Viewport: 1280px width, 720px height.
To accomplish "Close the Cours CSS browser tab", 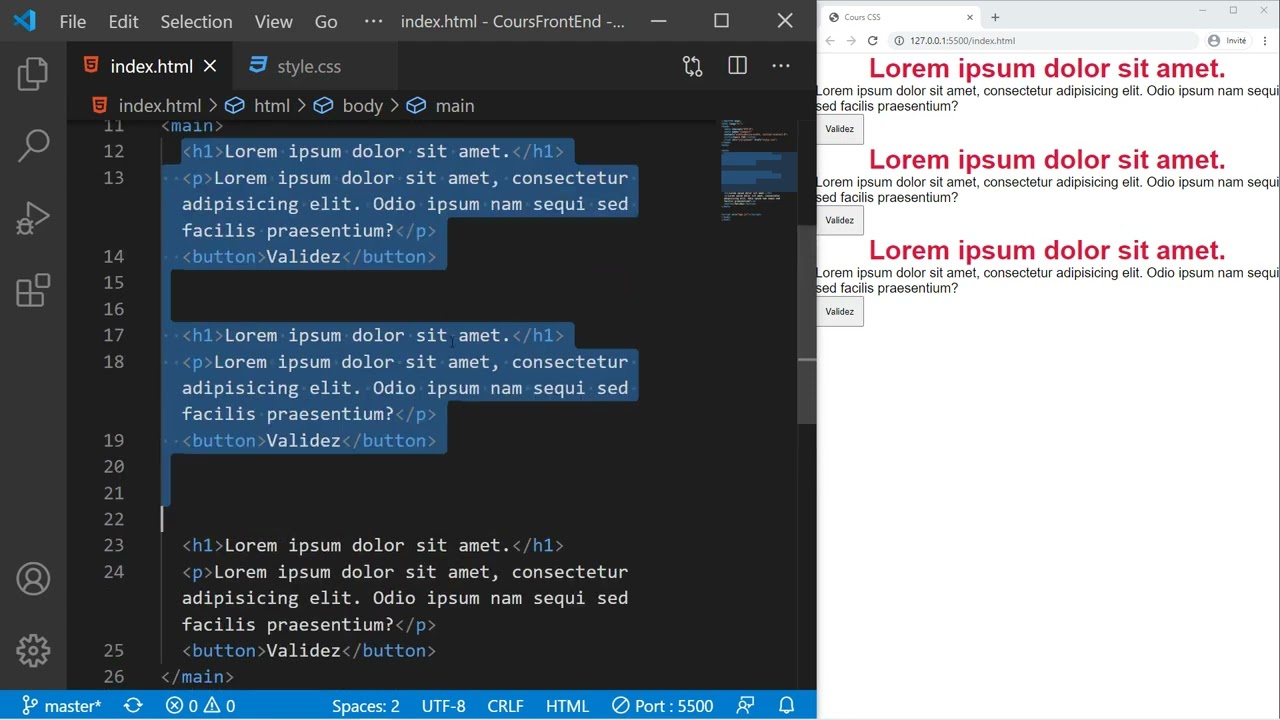I will (x=969, y=17).
